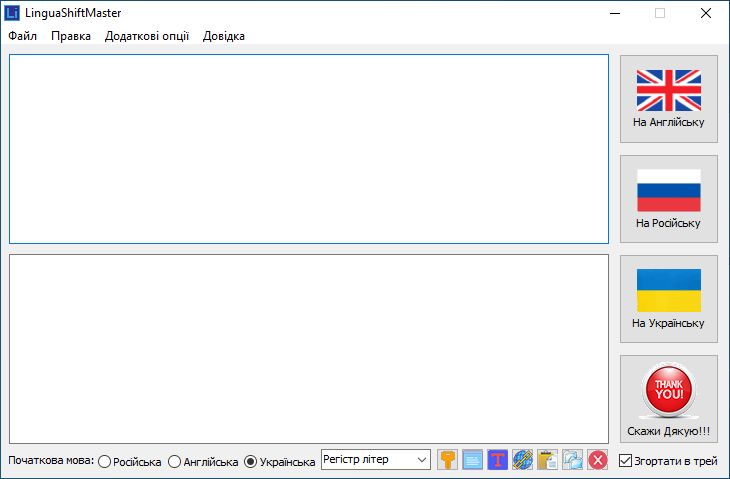
Task: Click the overlapping windows copy icon
Action: pyautogui.click(x=573, y=460)
